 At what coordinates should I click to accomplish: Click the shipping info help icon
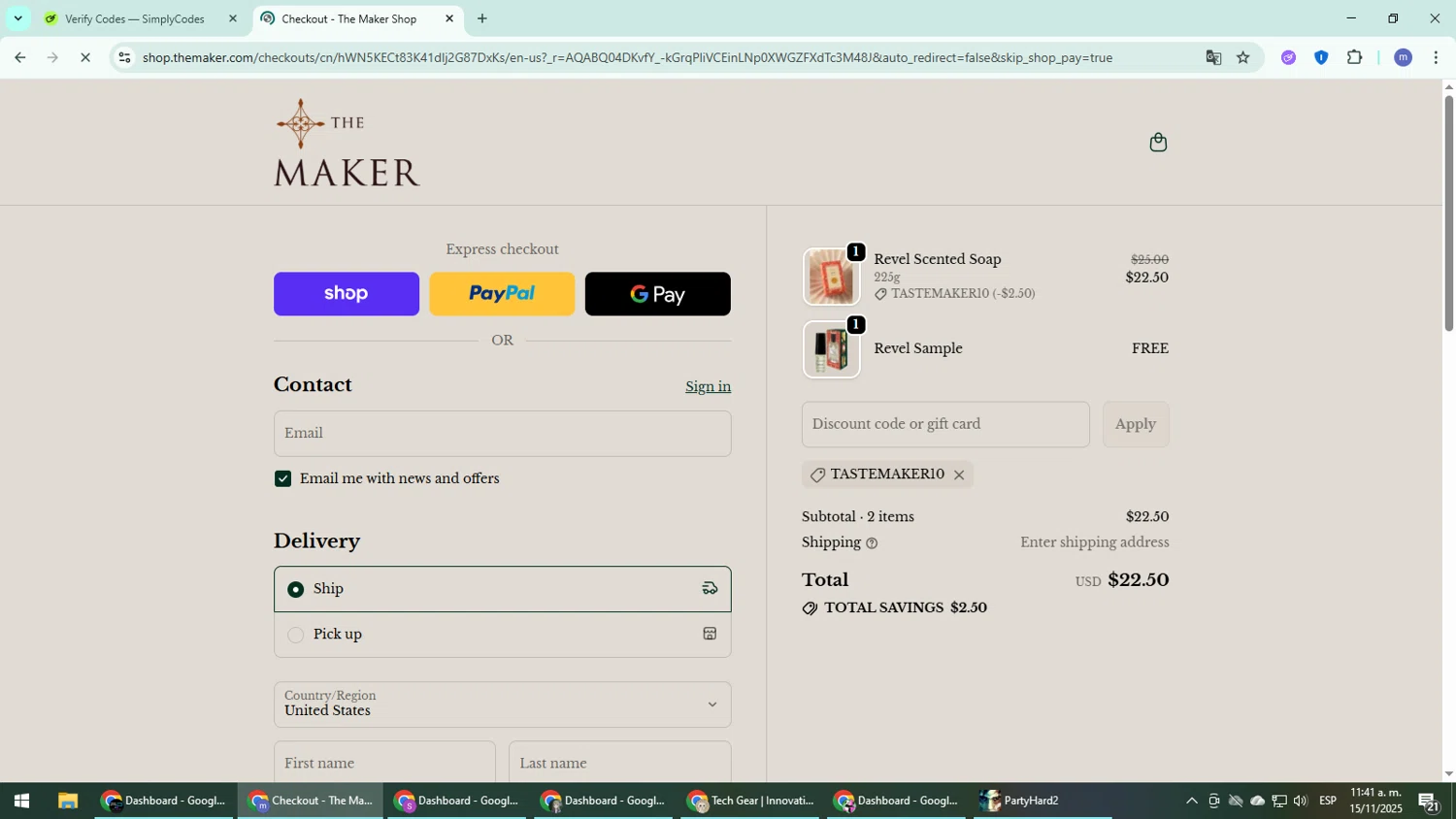[872, 543]
